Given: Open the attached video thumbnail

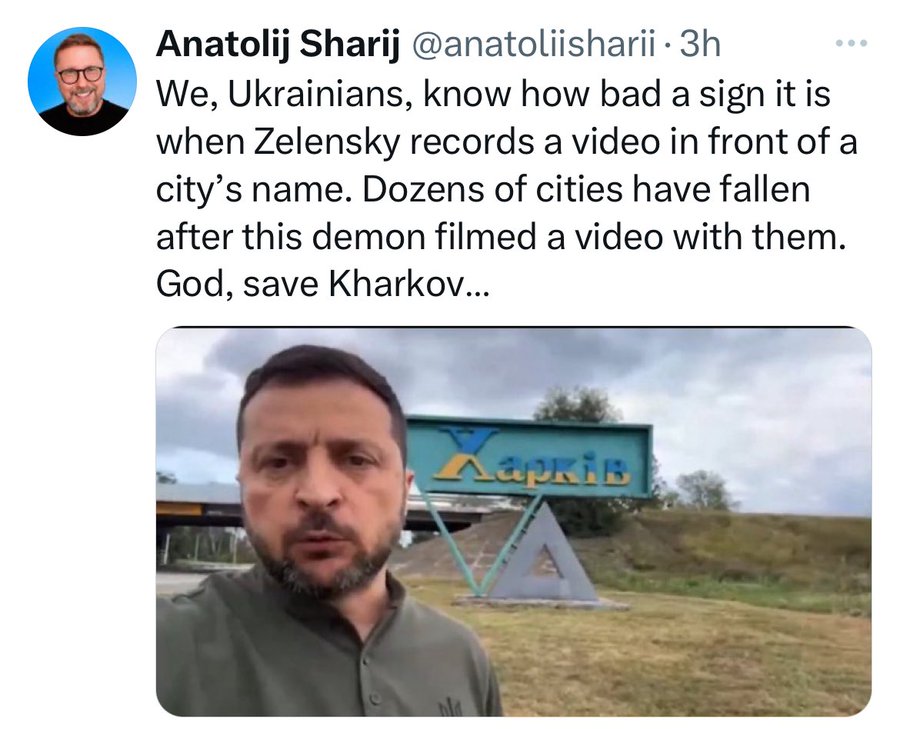Looking at the screenshot, I should (514, 521).
